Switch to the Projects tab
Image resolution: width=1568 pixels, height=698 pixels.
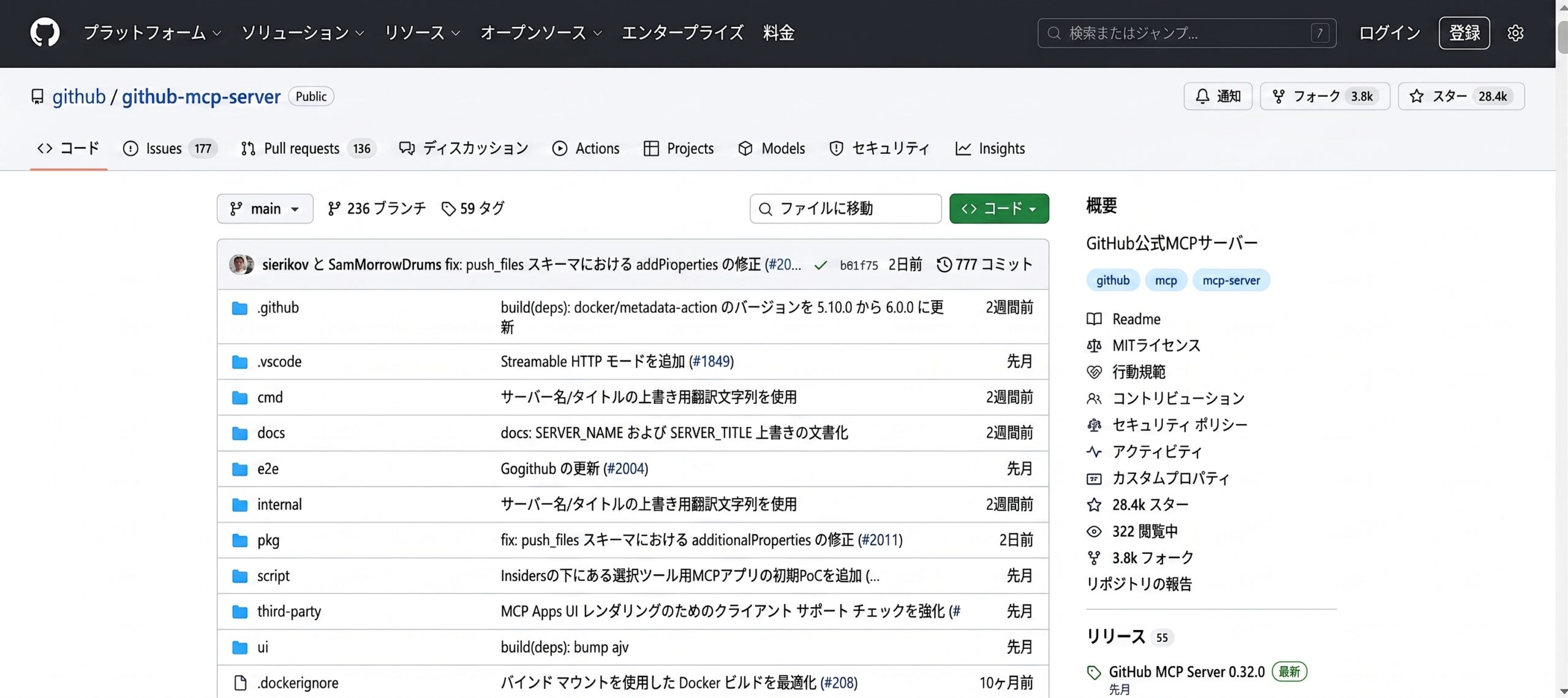(x=679, y=148)
